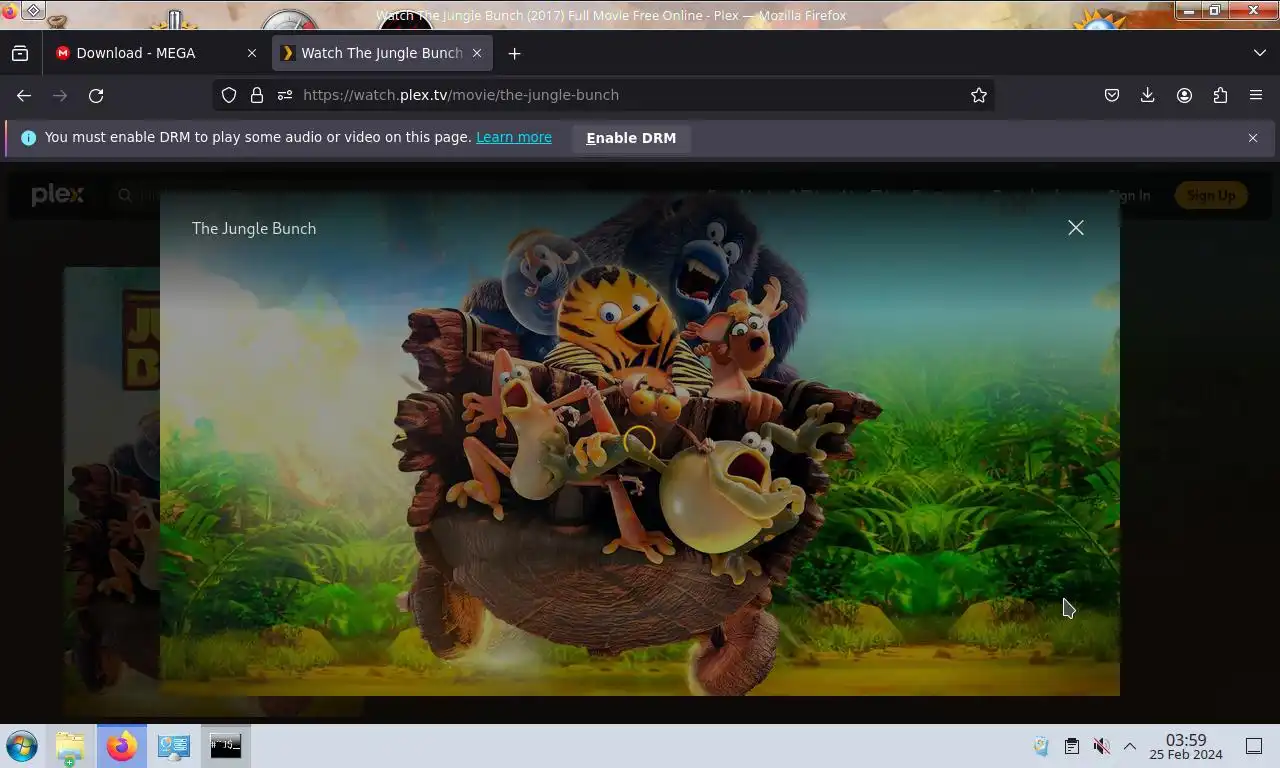Screen dimensions: 1280x768
Task: Bookmark this page with the star icon
Action: click(979, 95)
